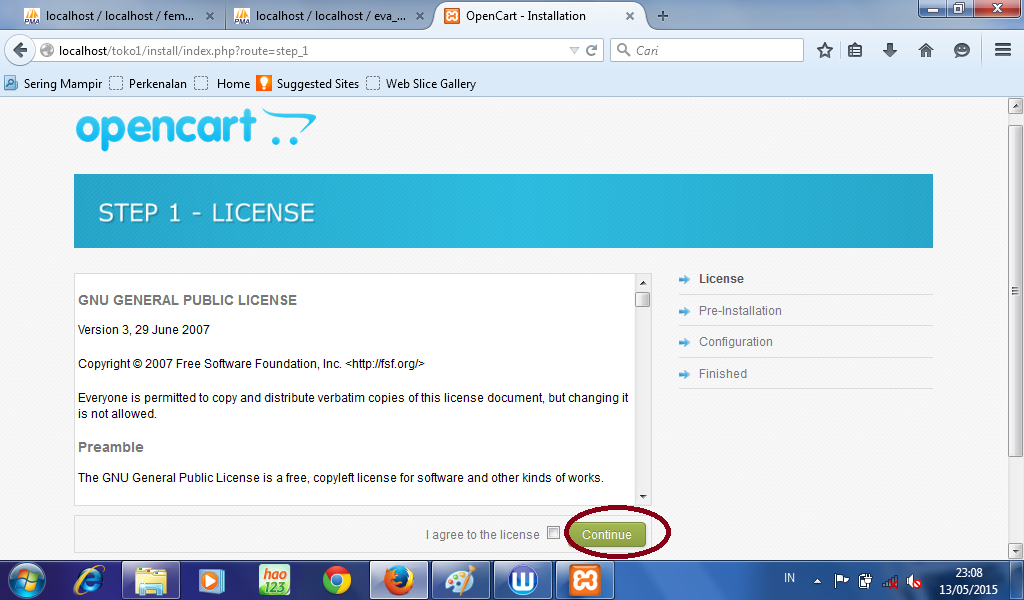The height and width of the screenshot is (600, 1024).
Task: Open the Paint taskbar icon
Action: click(460, 580)
